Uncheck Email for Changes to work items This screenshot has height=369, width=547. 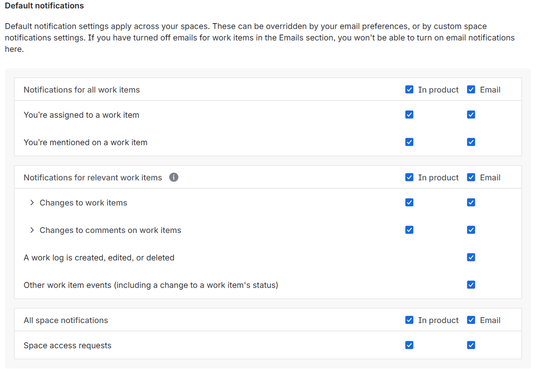tap(471, 202)
